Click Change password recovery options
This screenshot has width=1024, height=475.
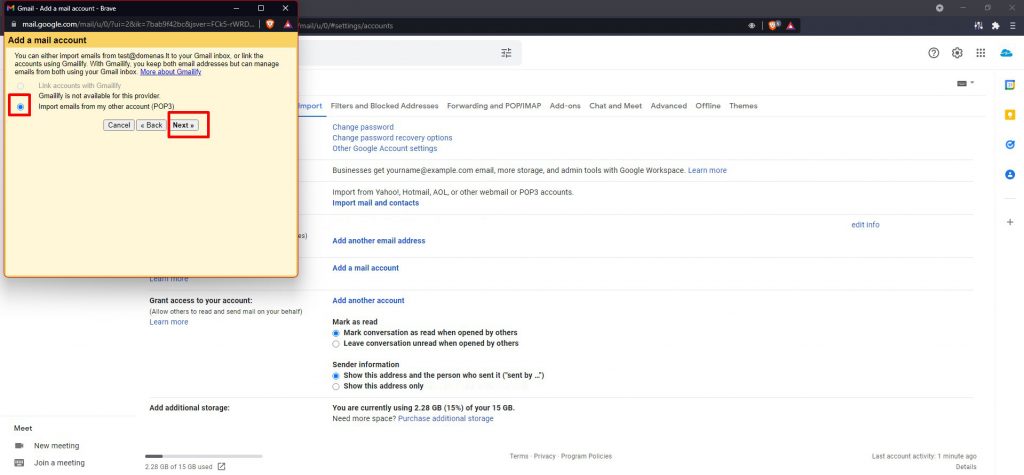click(392, 138)
